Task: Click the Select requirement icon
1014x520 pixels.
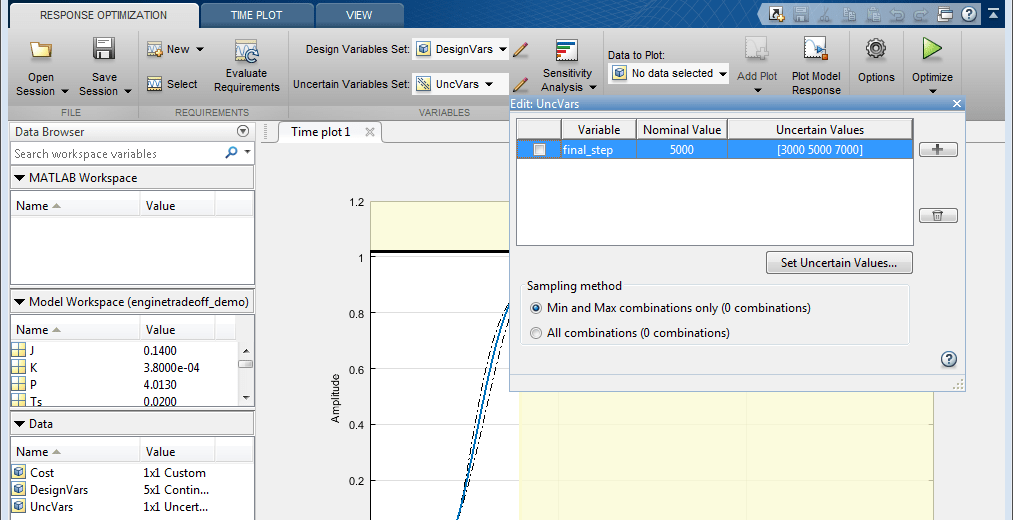Action: tap(154, 84)
